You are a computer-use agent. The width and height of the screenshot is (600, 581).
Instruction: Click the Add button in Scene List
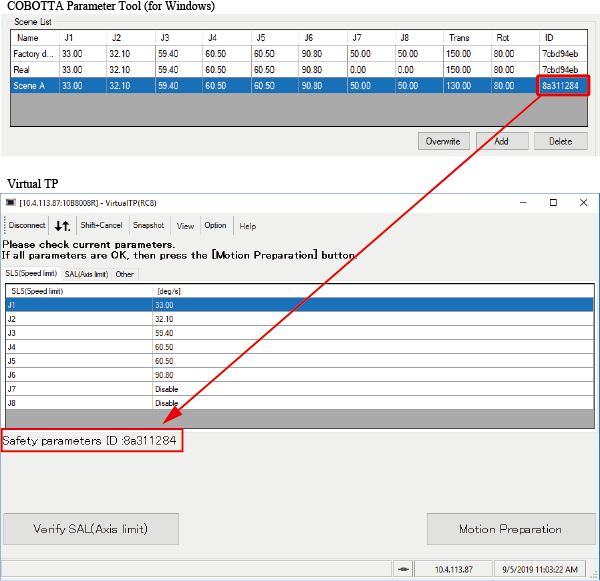coord(502,141)
